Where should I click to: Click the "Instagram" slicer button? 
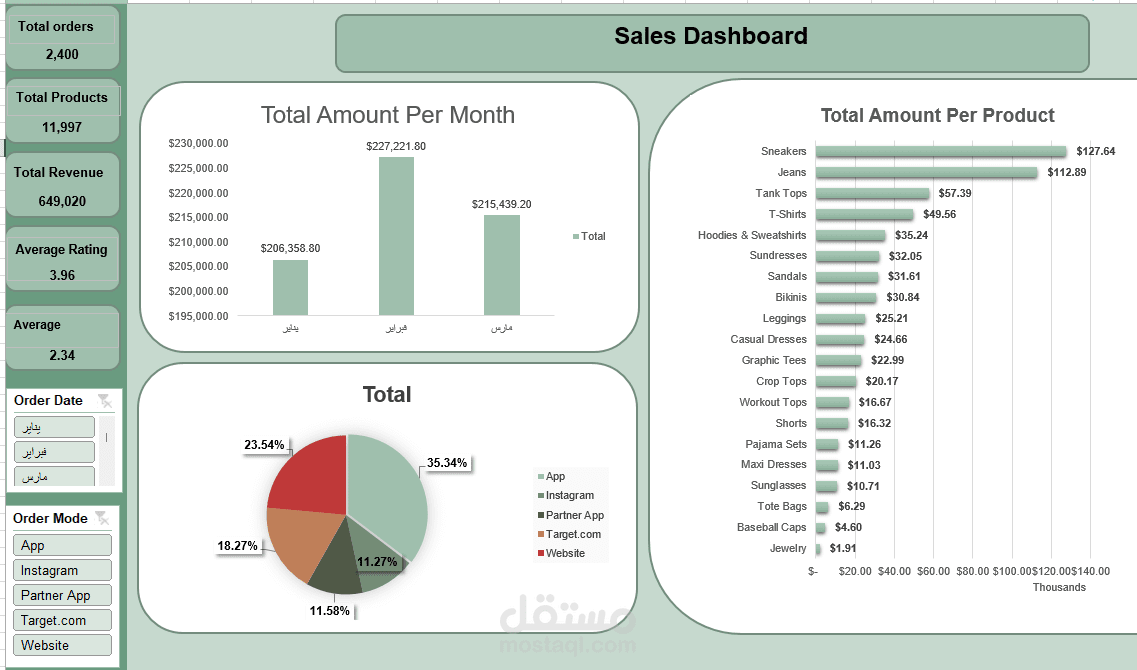[62, 570]
